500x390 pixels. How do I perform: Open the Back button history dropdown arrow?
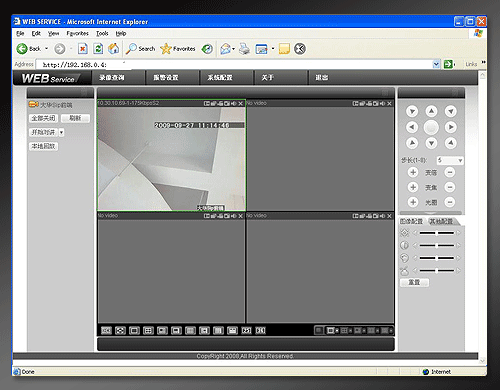46,49
